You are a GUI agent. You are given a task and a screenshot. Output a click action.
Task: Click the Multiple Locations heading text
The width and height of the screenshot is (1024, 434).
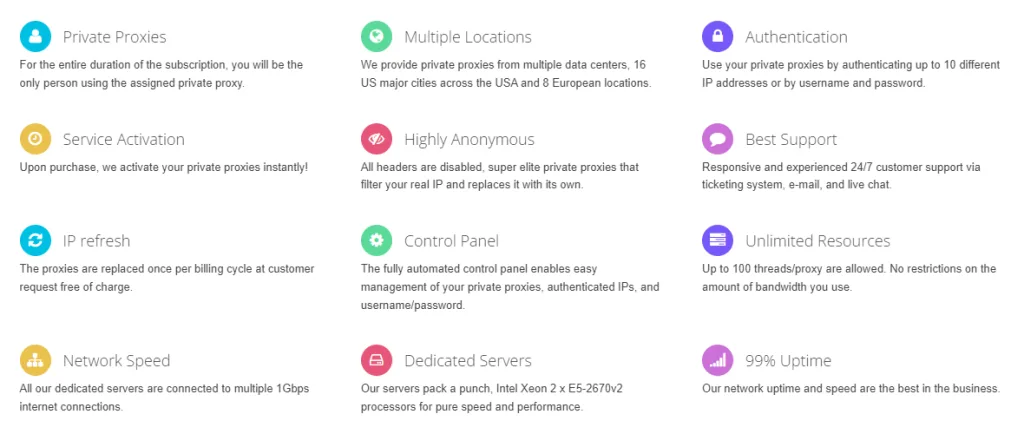467,37
